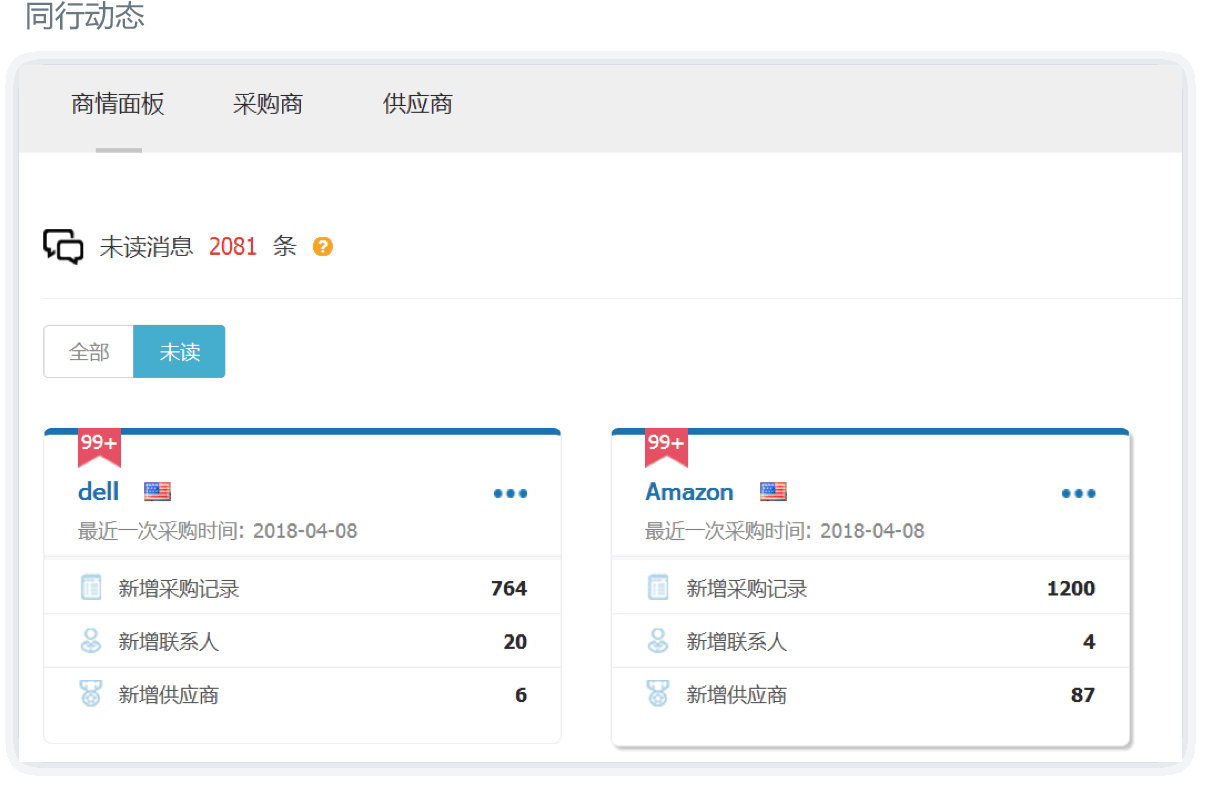Open the three-dot menu on Amazon card
This screenshot has height=785, width=1211.
1078,493
